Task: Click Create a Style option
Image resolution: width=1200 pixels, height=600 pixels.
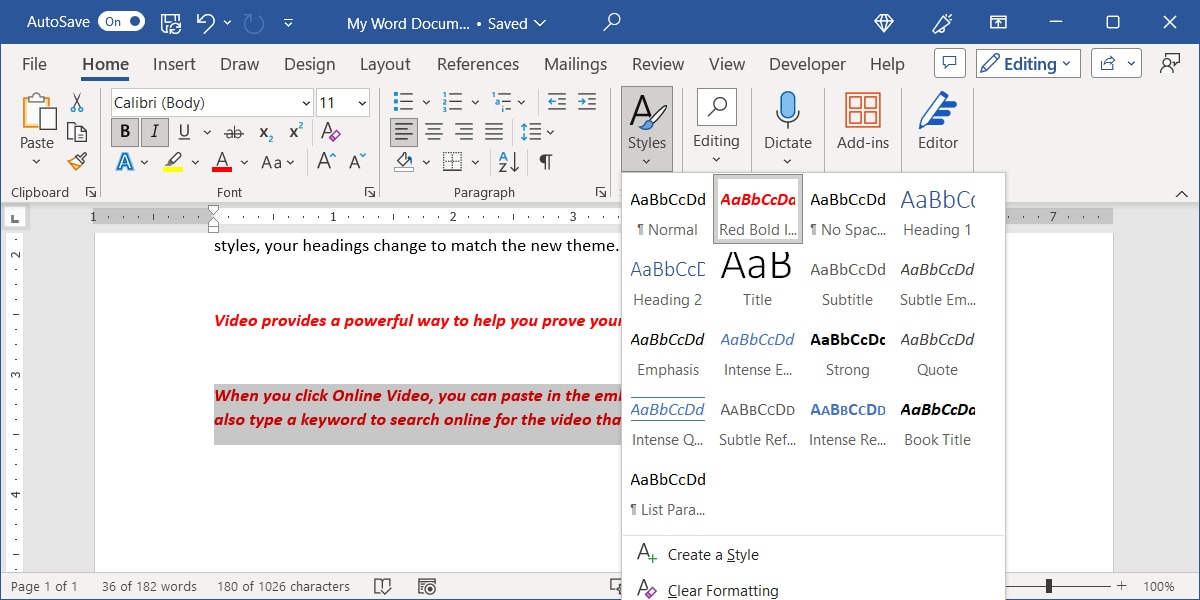Action: [x=712, y=555]
